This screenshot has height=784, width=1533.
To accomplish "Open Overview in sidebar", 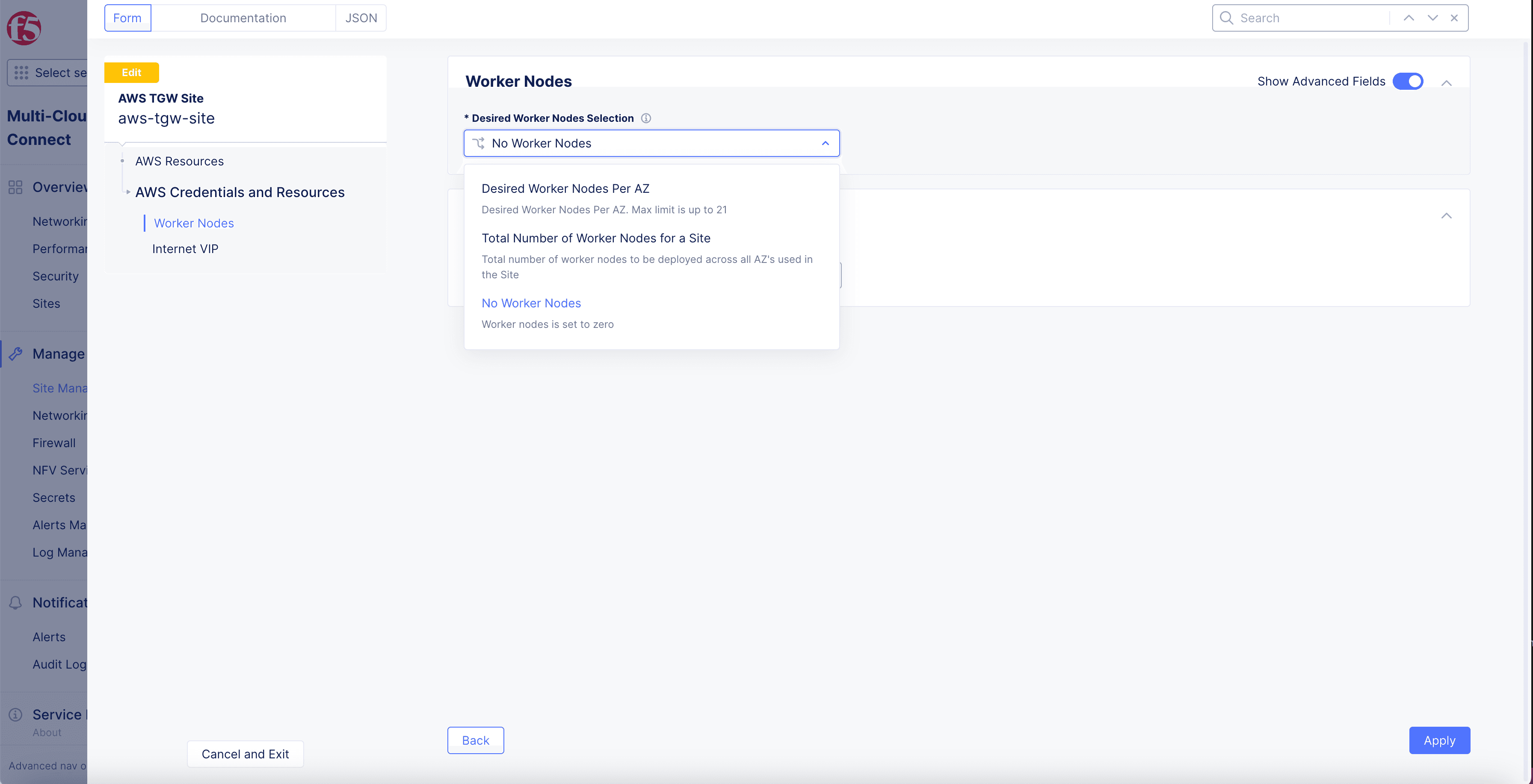I will [59, 187].
